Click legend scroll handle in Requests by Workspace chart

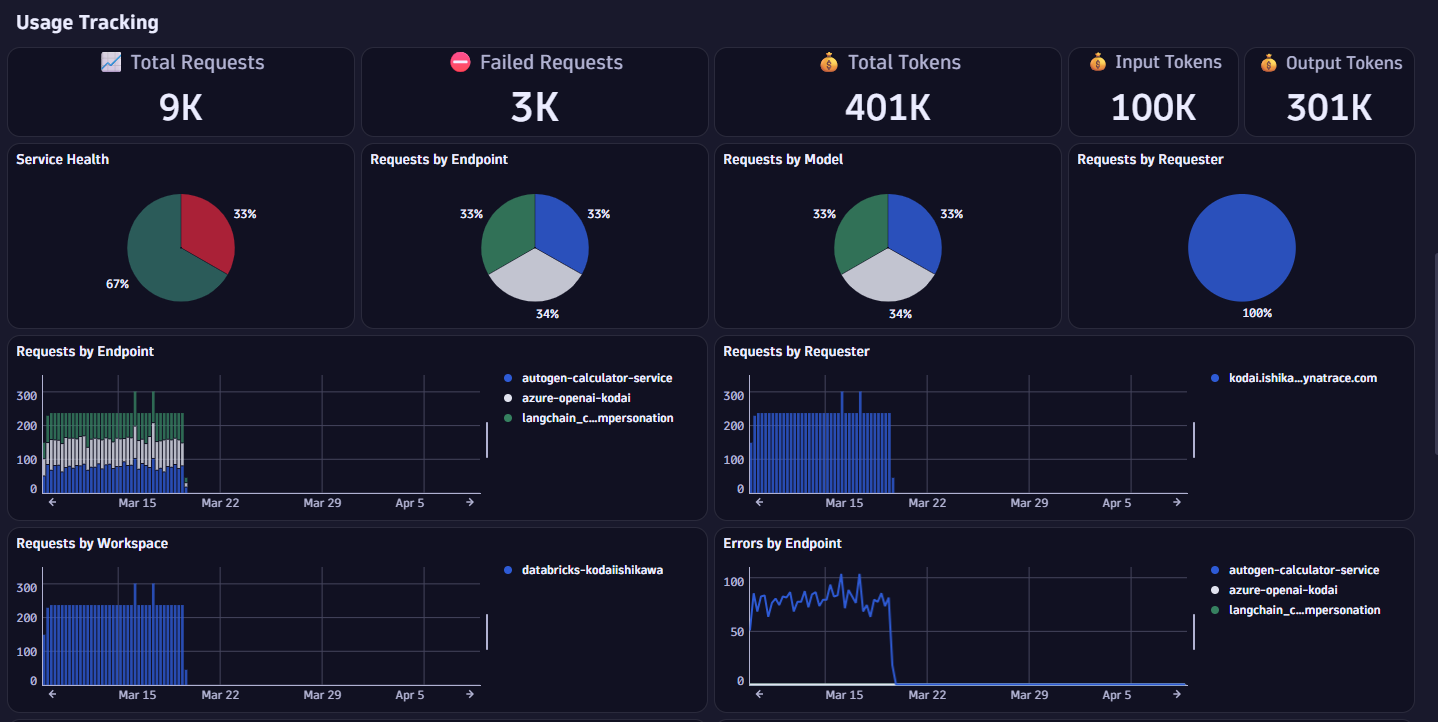(487, 632)
